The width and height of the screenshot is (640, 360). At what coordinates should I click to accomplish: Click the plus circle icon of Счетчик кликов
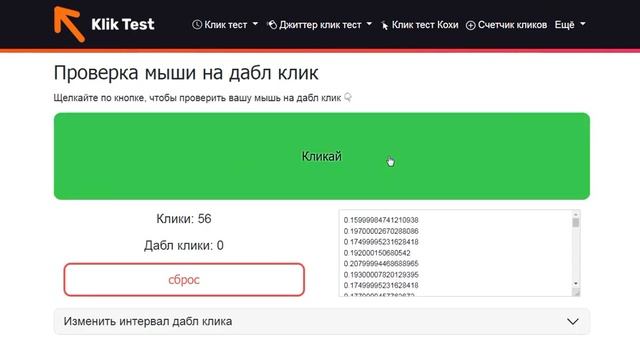471,25
